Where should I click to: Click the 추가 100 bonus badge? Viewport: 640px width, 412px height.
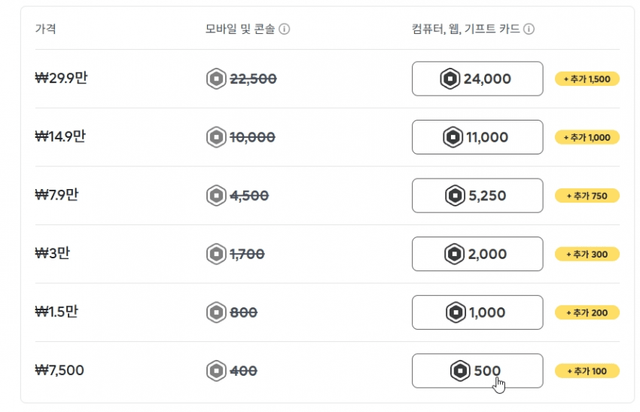pyautogui.click(x=585, y=372)
